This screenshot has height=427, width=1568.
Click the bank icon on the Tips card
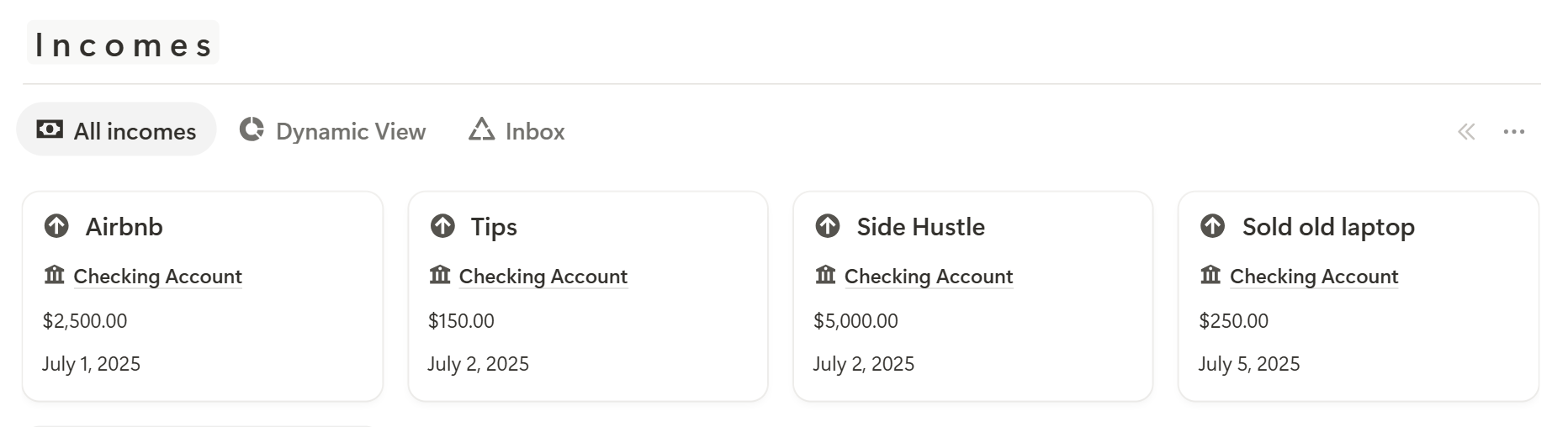[440, 275]
